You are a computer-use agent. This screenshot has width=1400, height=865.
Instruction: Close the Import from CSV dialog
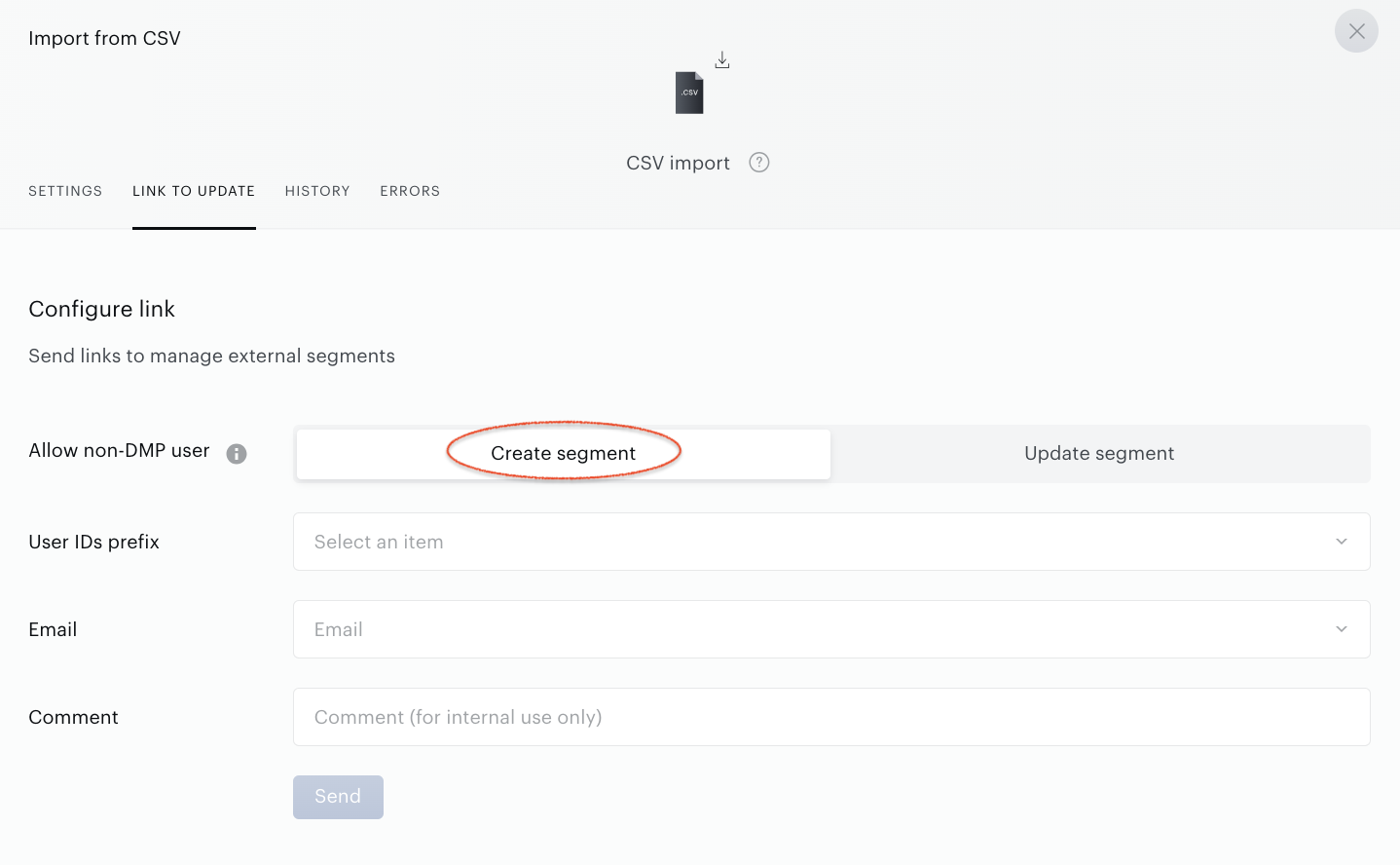click(x=1356, y=31)
